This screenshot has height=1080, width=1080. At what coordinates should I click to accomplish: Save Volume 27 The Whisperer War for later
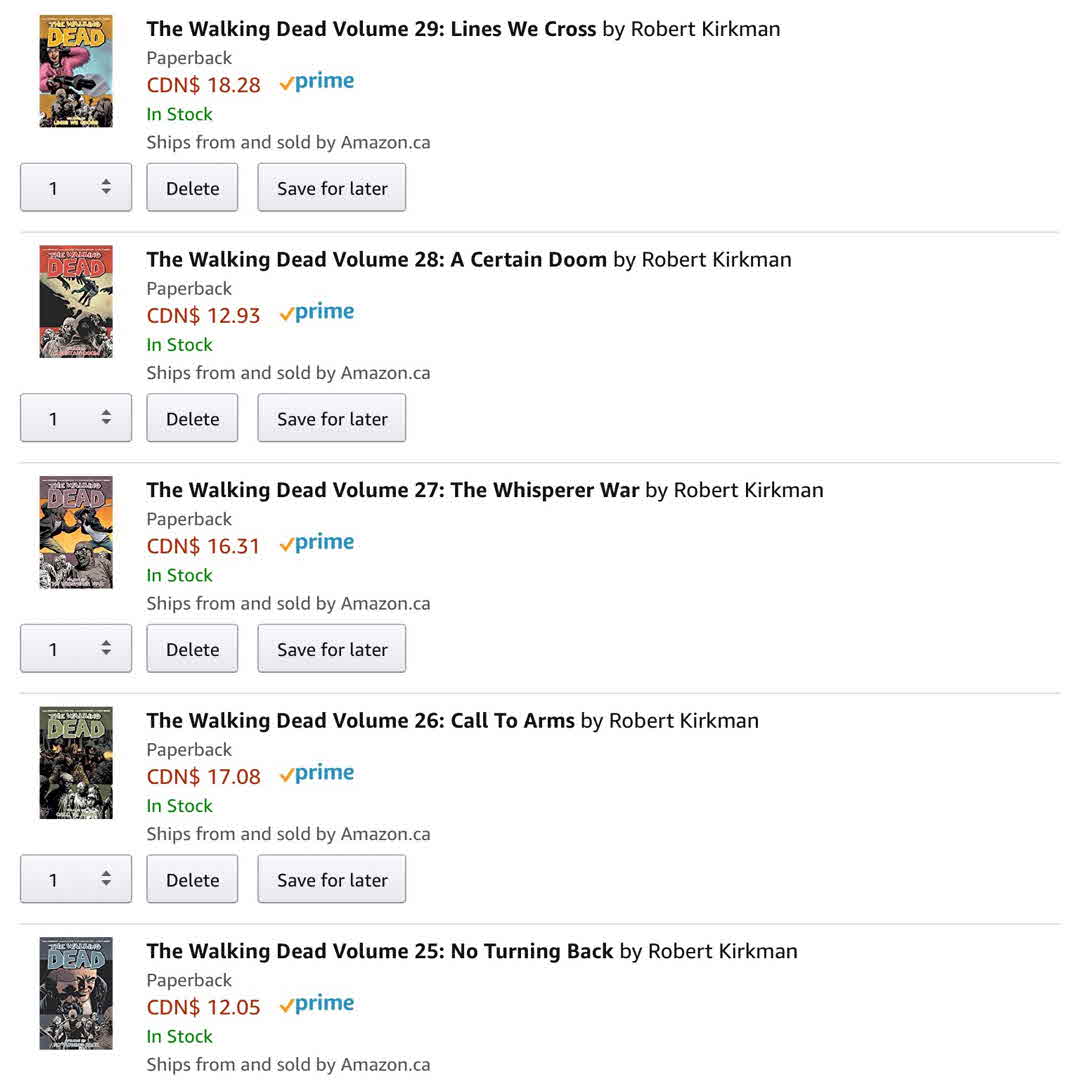click(x=332, y=649)
